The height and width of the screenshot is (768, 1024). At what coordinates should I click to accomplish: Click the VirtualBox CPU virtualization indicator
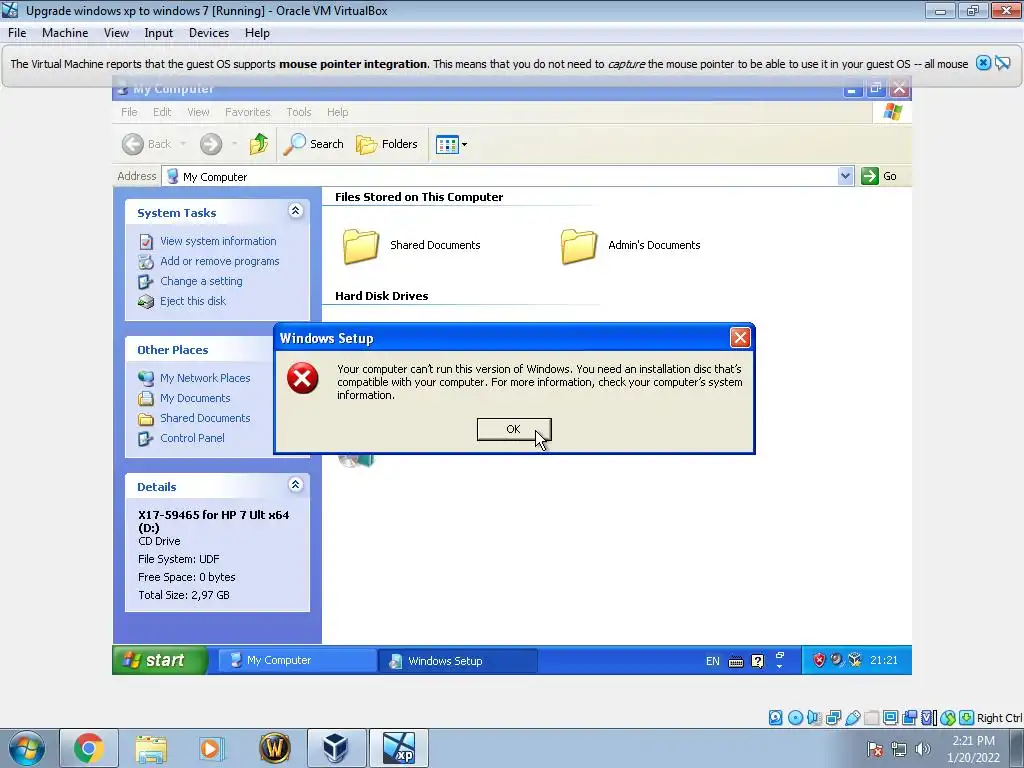coord(928,718)
